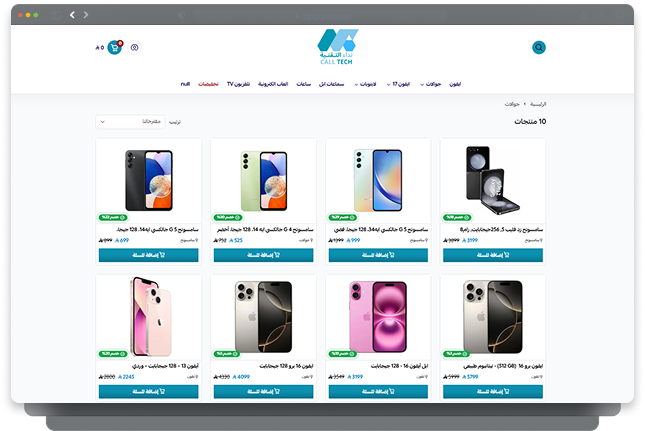Expand the ايفون 17 menu dropdown

[398, 84]
